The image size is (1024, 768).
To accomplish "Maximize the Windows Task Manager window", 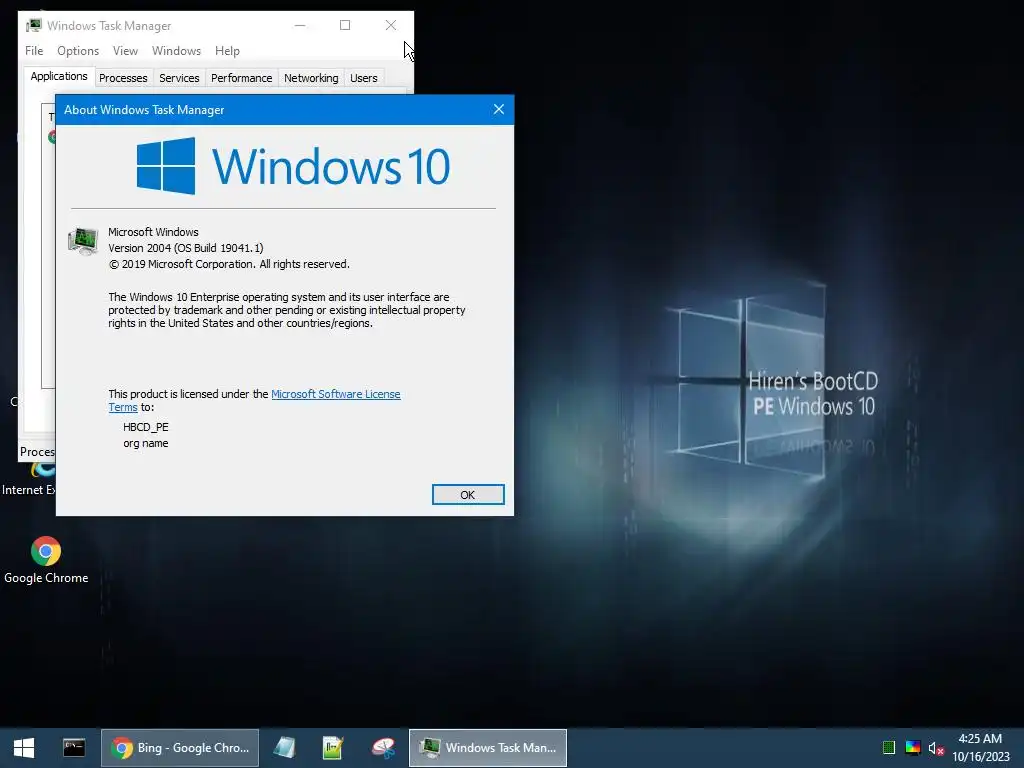I will coord(345,25).
